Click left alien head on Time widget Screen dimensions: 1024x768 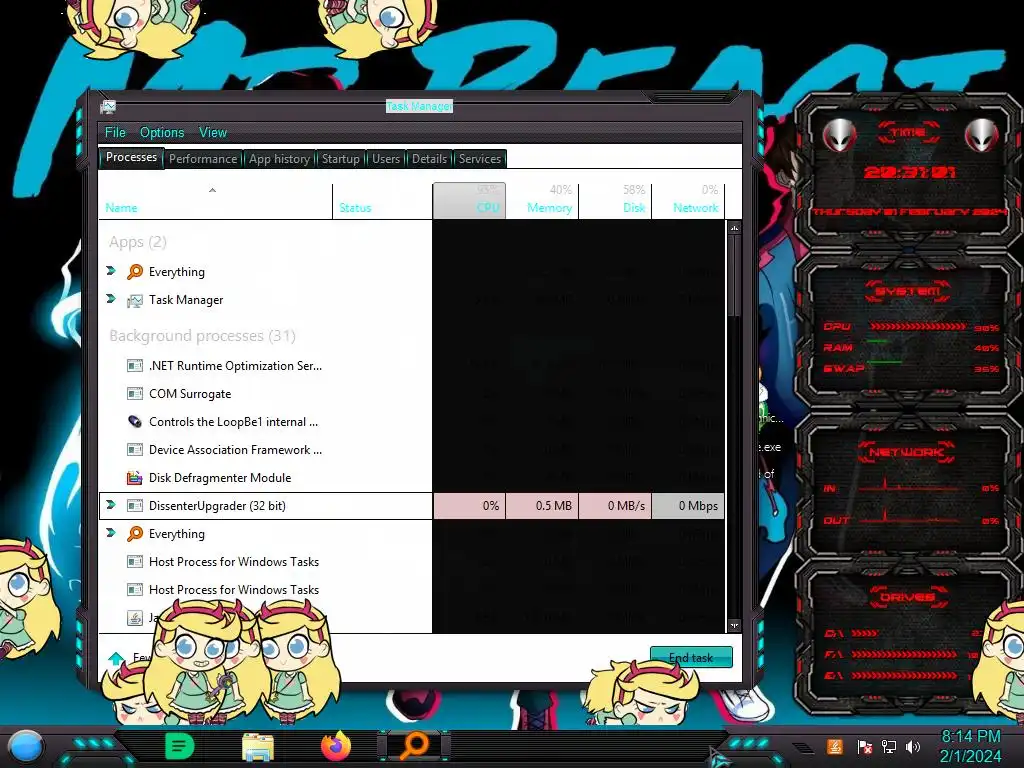840,135
